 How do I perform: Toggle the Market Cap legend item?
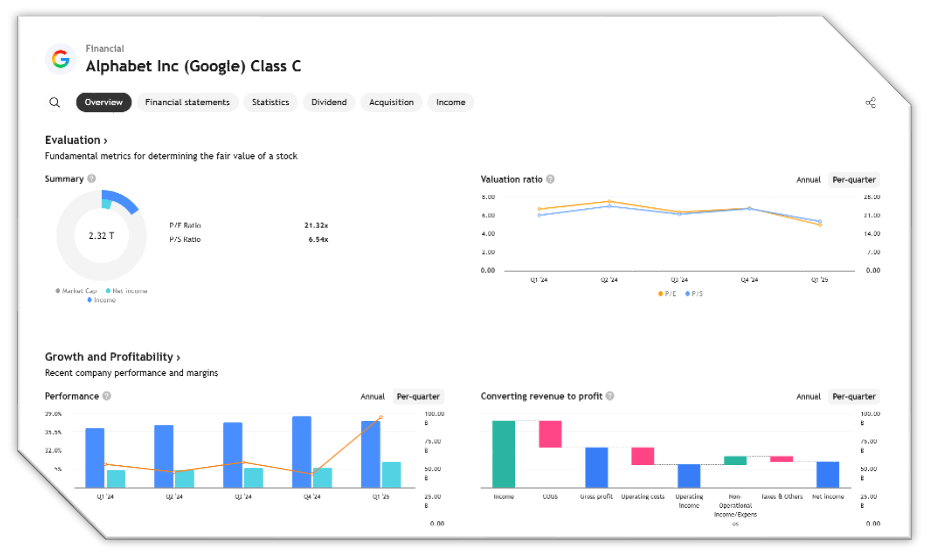[76, 291]
